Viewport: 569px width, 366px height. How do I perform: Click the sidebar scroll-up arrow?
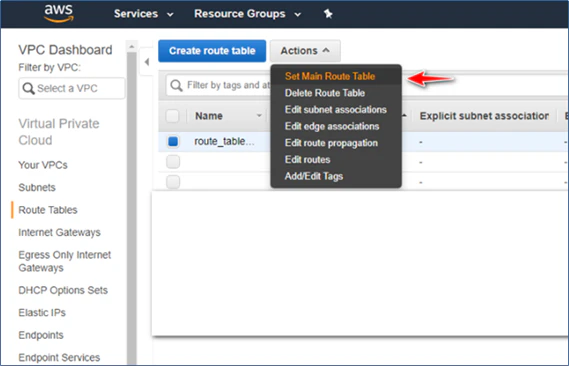point(132,46)
